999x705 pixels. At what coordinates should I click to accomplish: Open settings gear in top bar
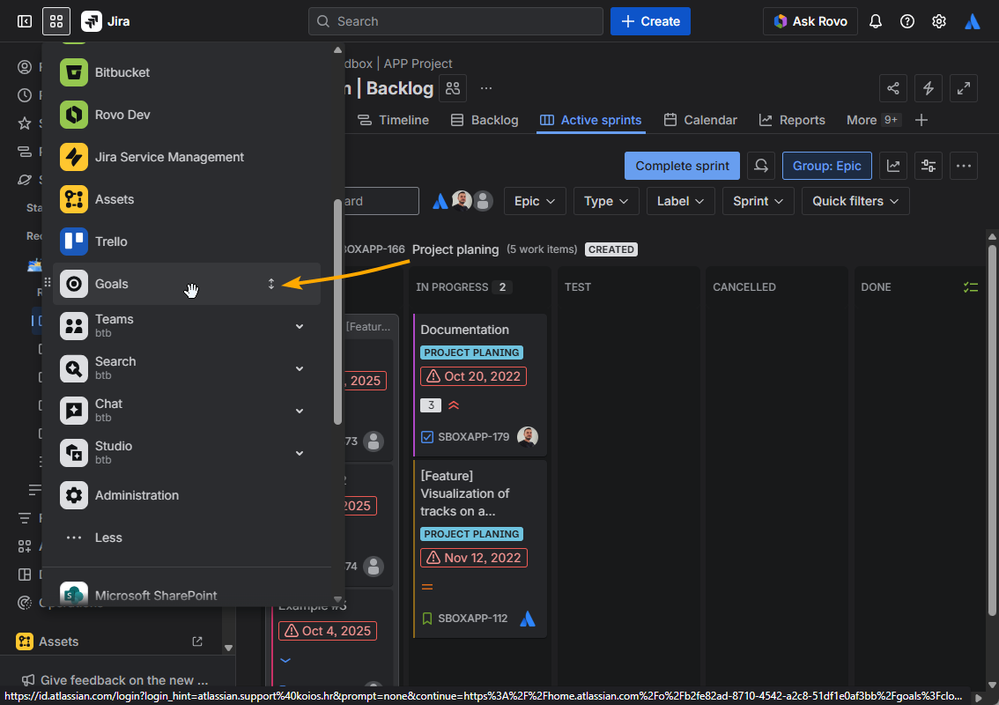click(938, 22)
